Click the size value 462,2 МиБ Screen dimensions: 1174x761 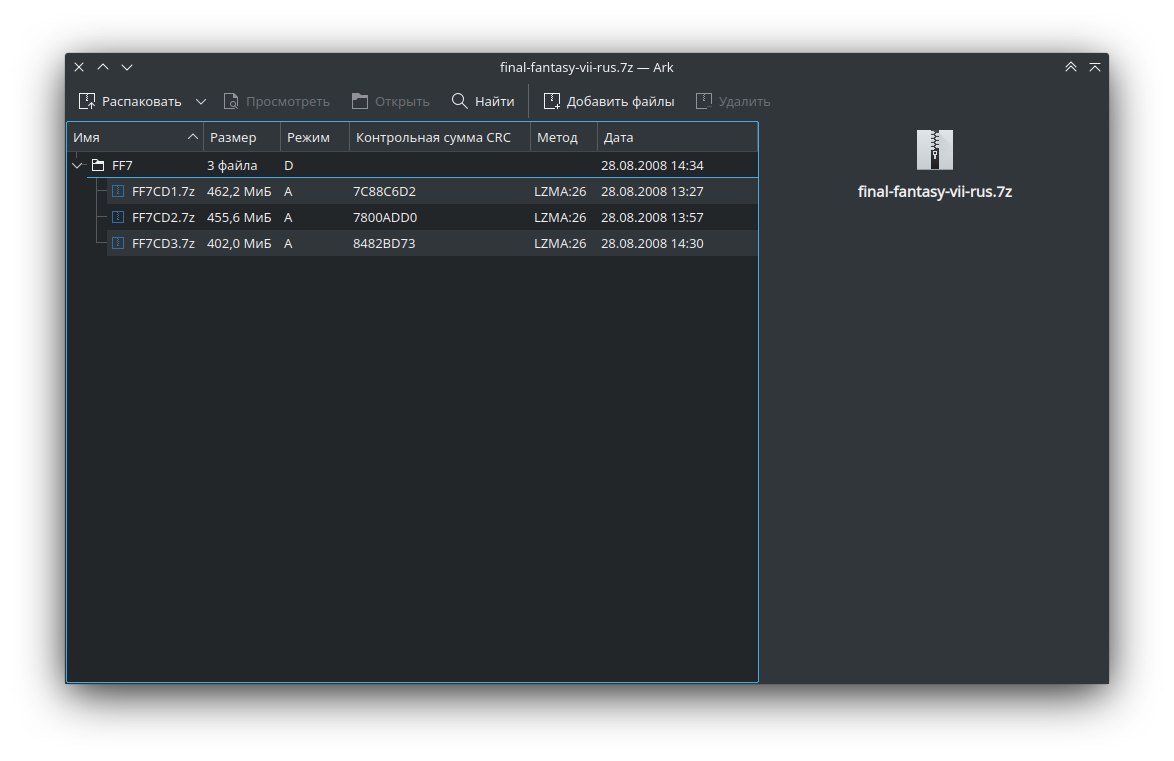(239, 192)
